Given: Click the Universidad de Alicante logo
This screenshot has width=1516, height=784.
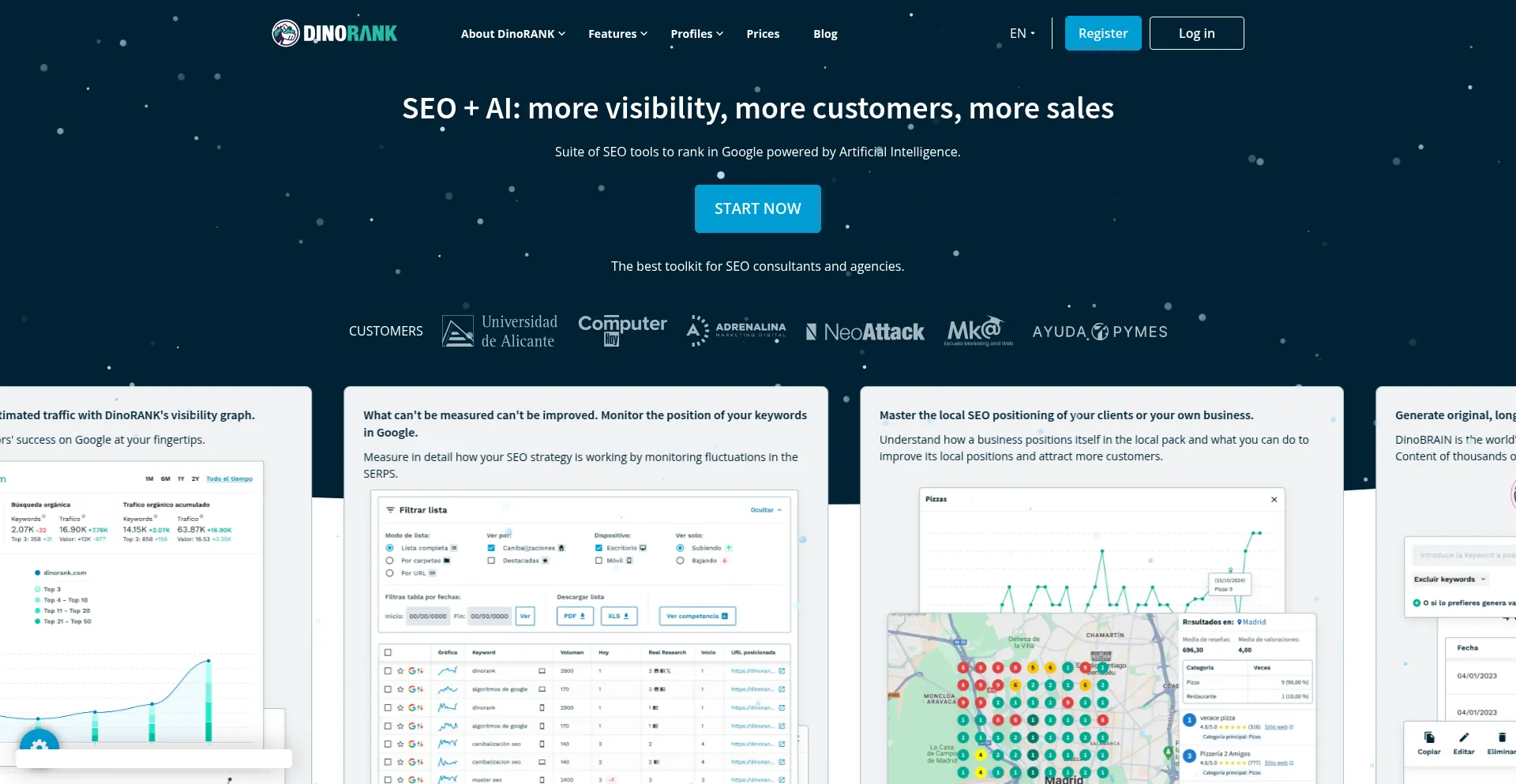Looking at the screenshot, I should [x=500, y=332].
